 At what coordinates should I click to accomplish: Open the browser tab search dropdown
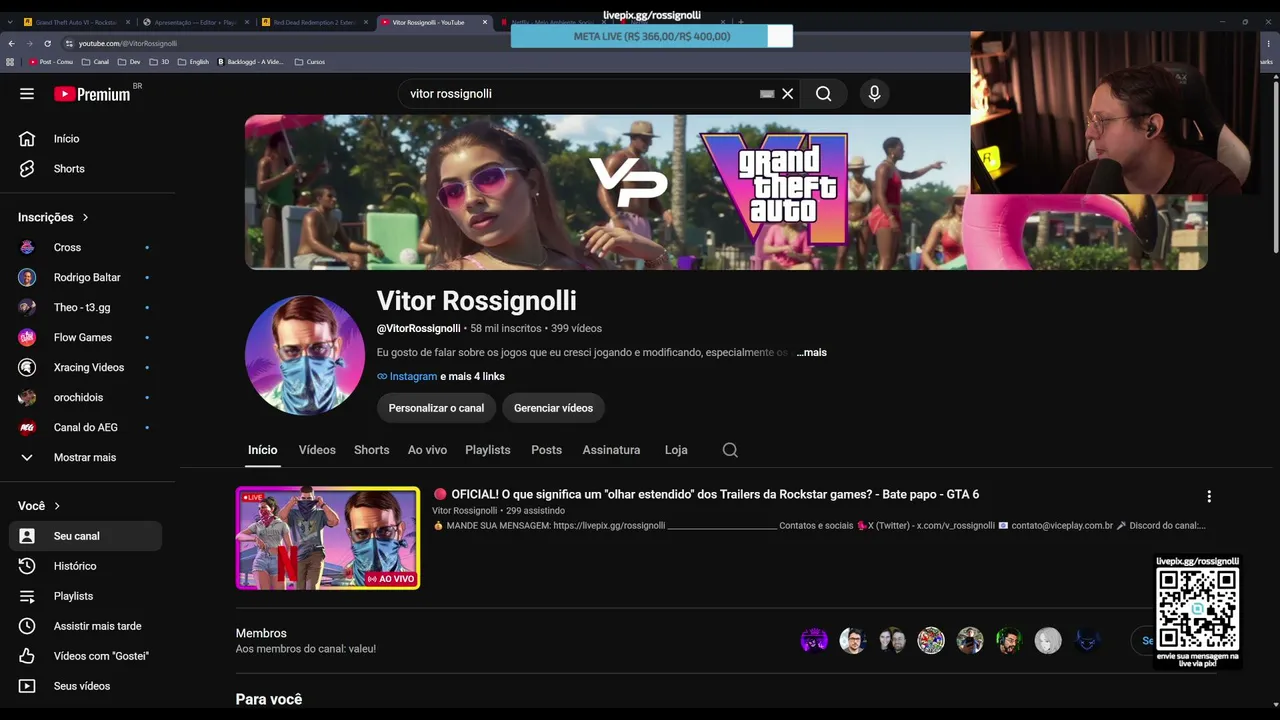click(x=10, y=21)
